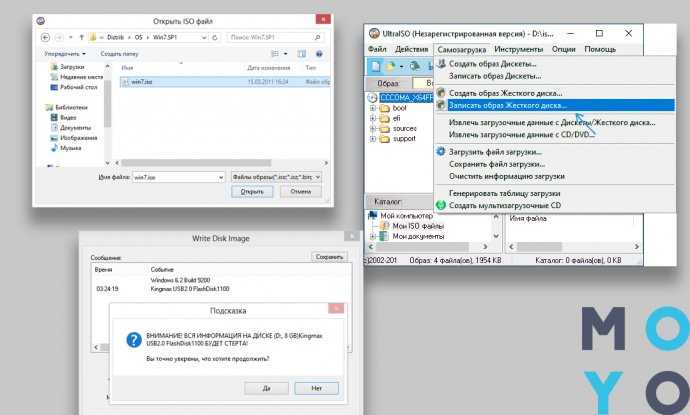The image size is (690, 415).
Task: Open the Actions (Действия) menu in UltraISO
Action: tap(411, 49)
